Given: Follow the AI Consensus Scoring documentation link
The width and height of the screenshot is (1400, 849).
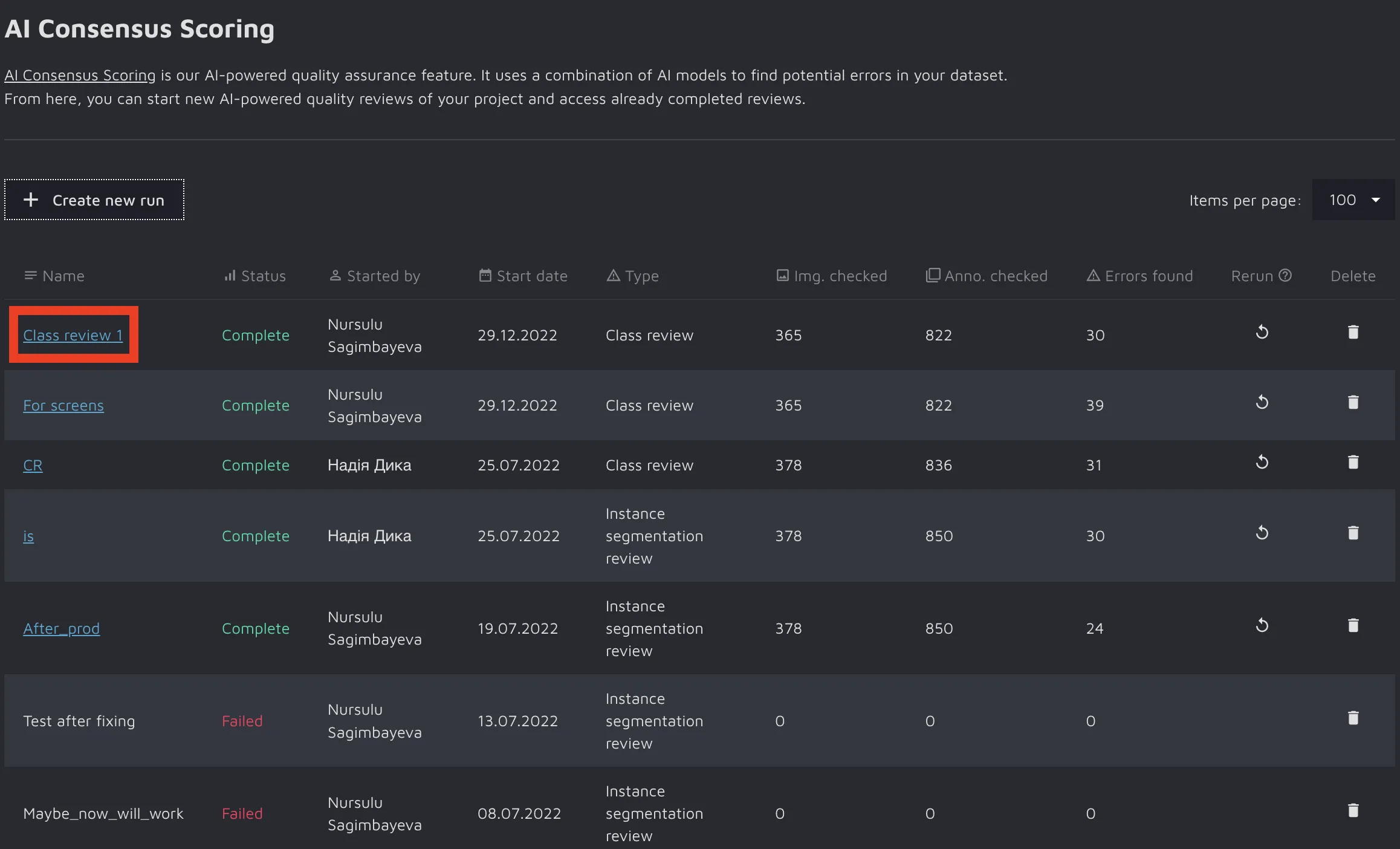Looking at the screenshot, I should (80, 75).
